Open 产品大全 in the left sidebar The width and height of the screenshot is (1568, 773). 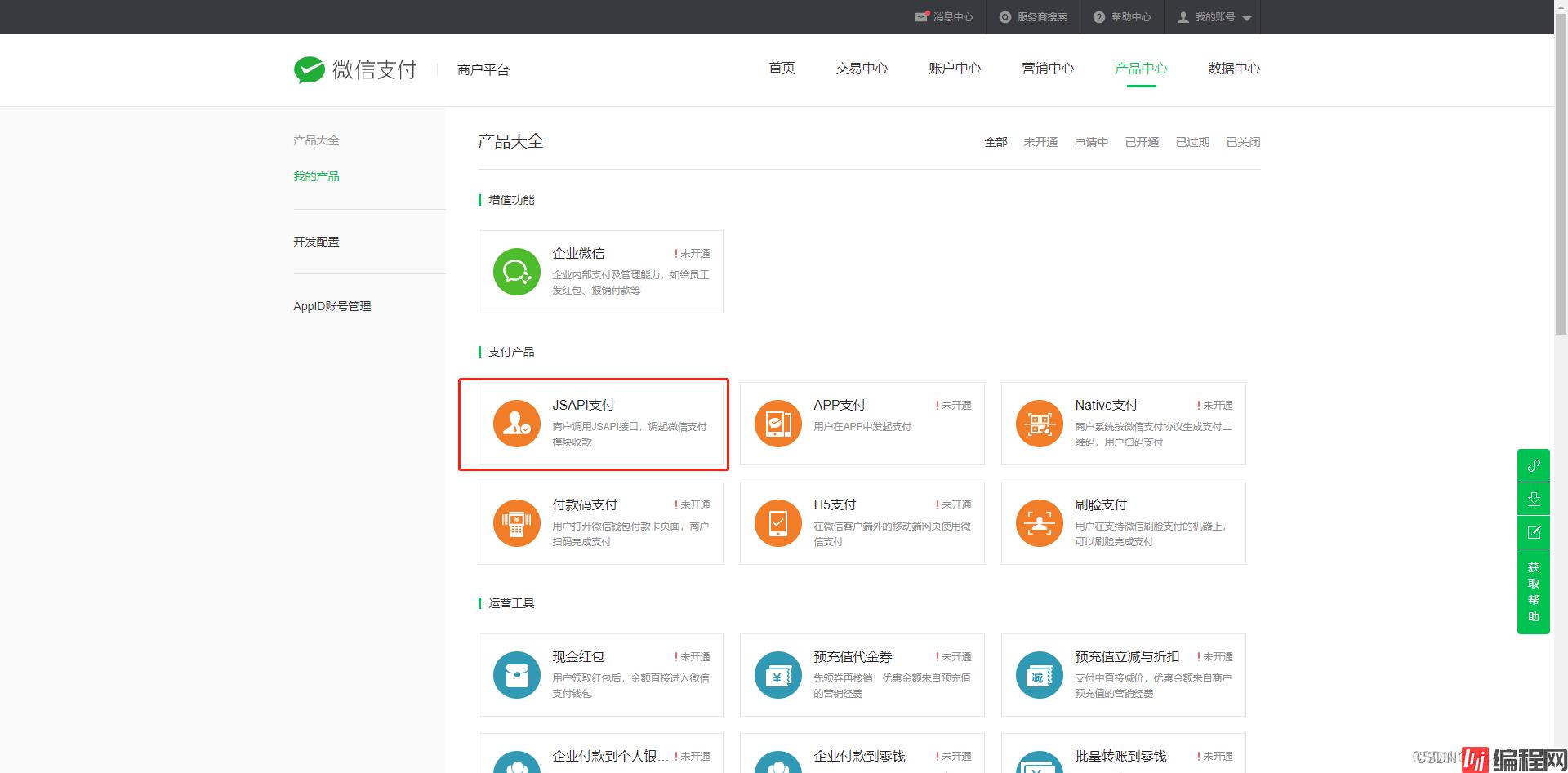[x=316, y=140]
